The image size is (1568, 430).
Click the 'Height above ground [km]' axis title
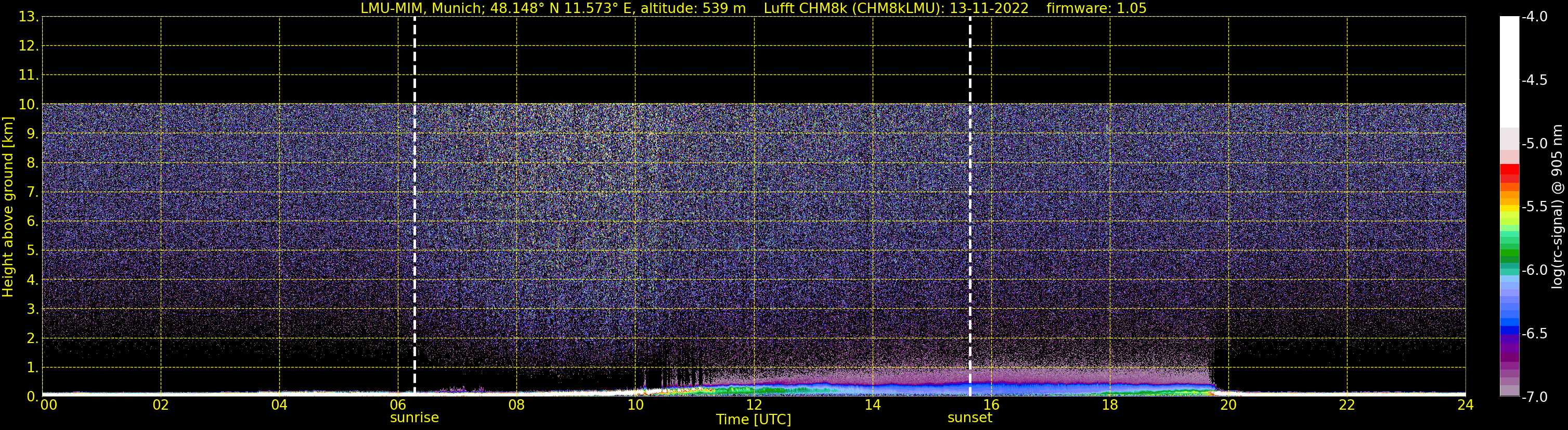8,207
